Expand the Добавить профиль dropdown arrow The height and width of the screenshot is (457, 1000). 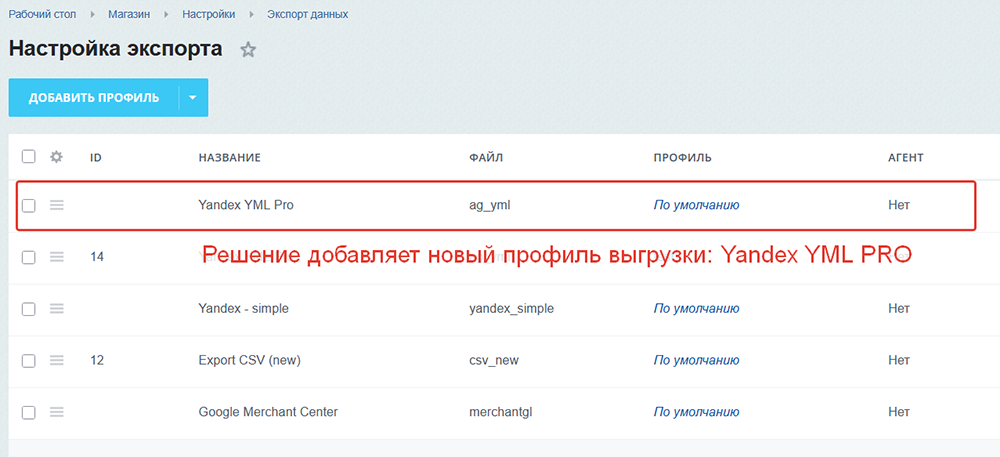(193, 98)
